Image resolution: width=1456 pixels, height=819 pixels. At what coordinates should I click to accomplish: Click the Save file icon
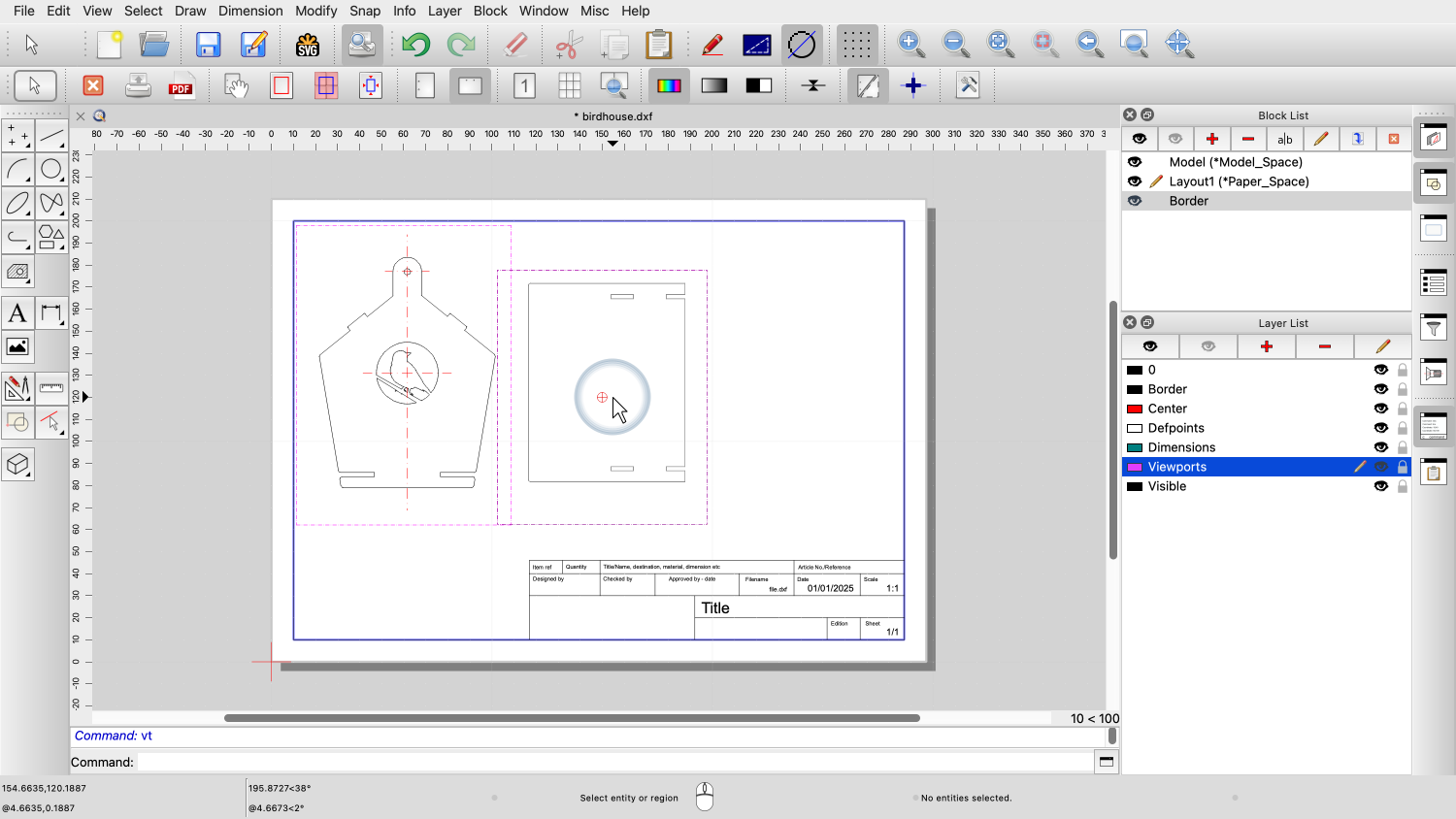(x=208, y=45)
